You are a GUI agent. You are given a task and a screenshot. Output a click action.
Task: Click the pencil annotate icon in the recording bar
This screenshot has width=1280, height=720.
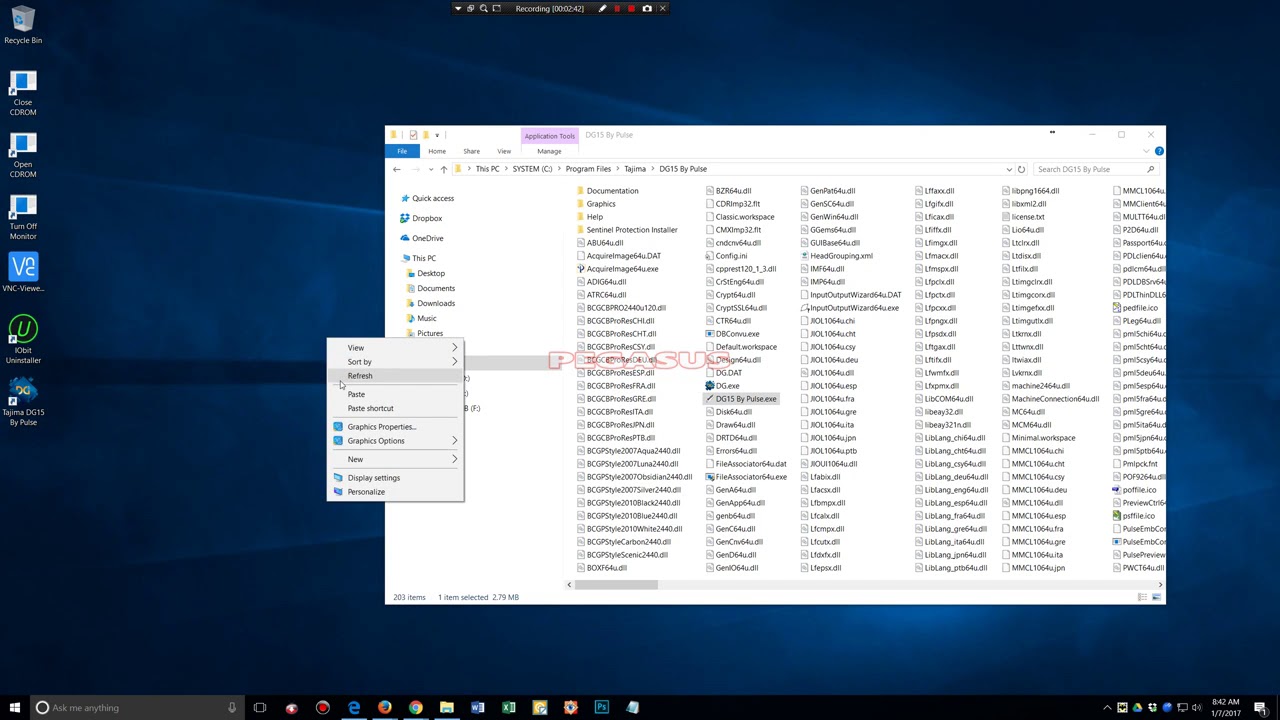click(602, 9)
